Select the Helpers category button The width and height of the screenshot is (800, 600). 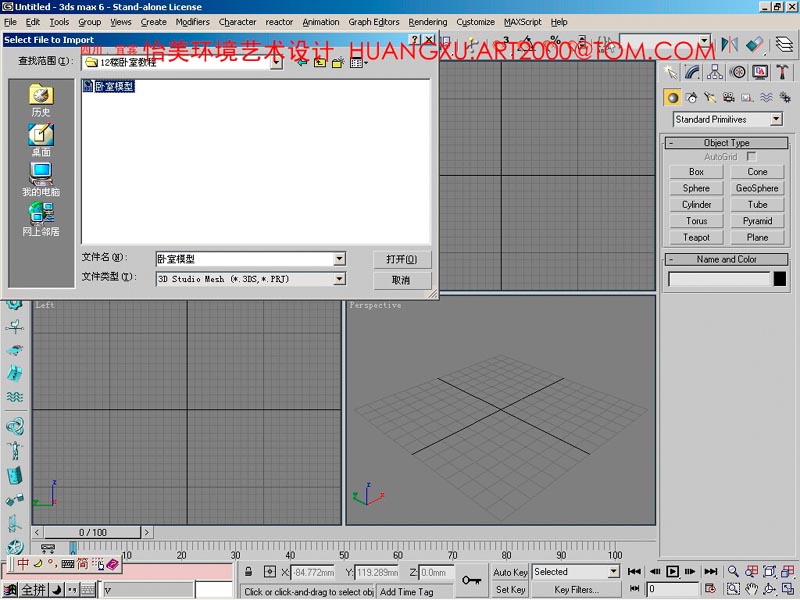point(747,97)
